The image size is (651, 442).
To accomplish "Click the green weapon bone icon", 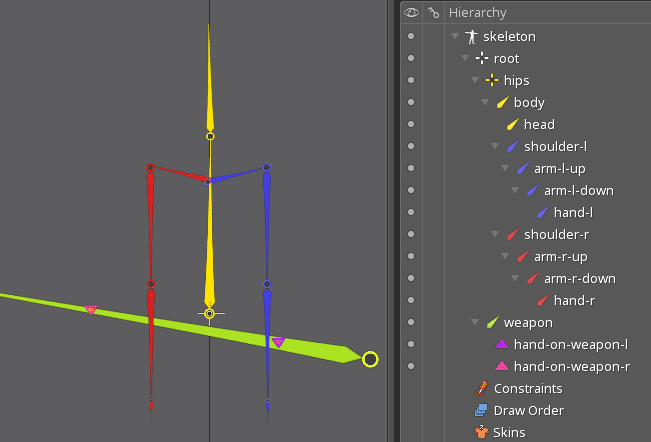I will tap(492, 323).
